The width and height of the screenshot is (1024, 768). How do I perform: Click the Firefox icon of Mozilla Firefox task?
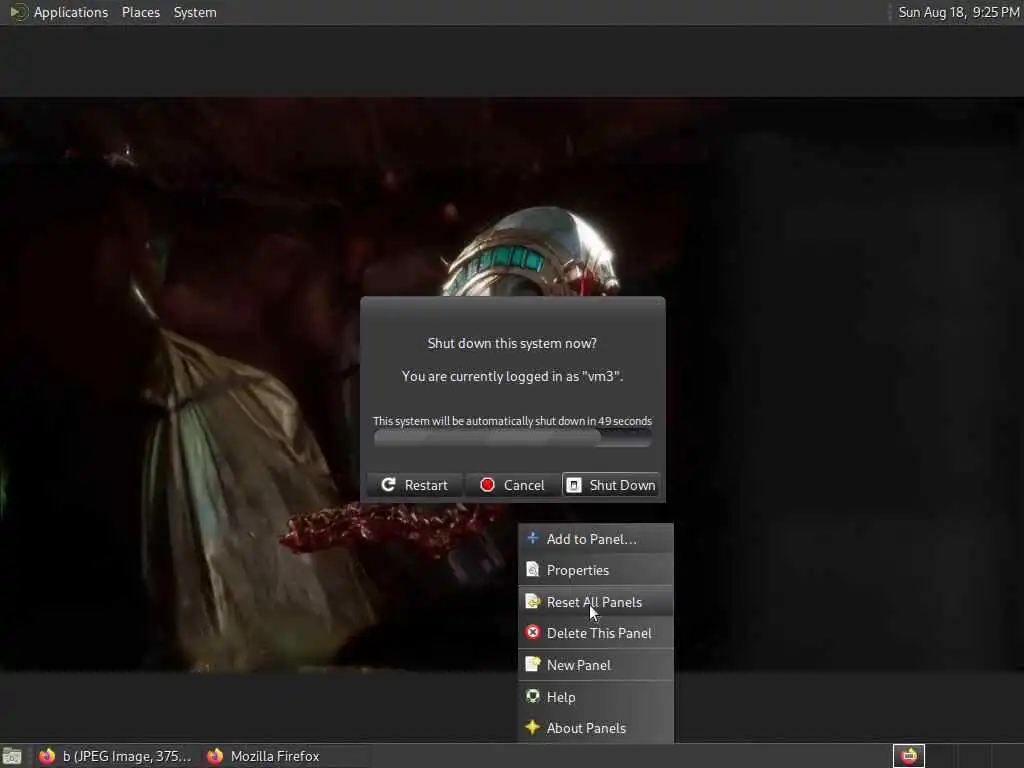coord(215,756)
